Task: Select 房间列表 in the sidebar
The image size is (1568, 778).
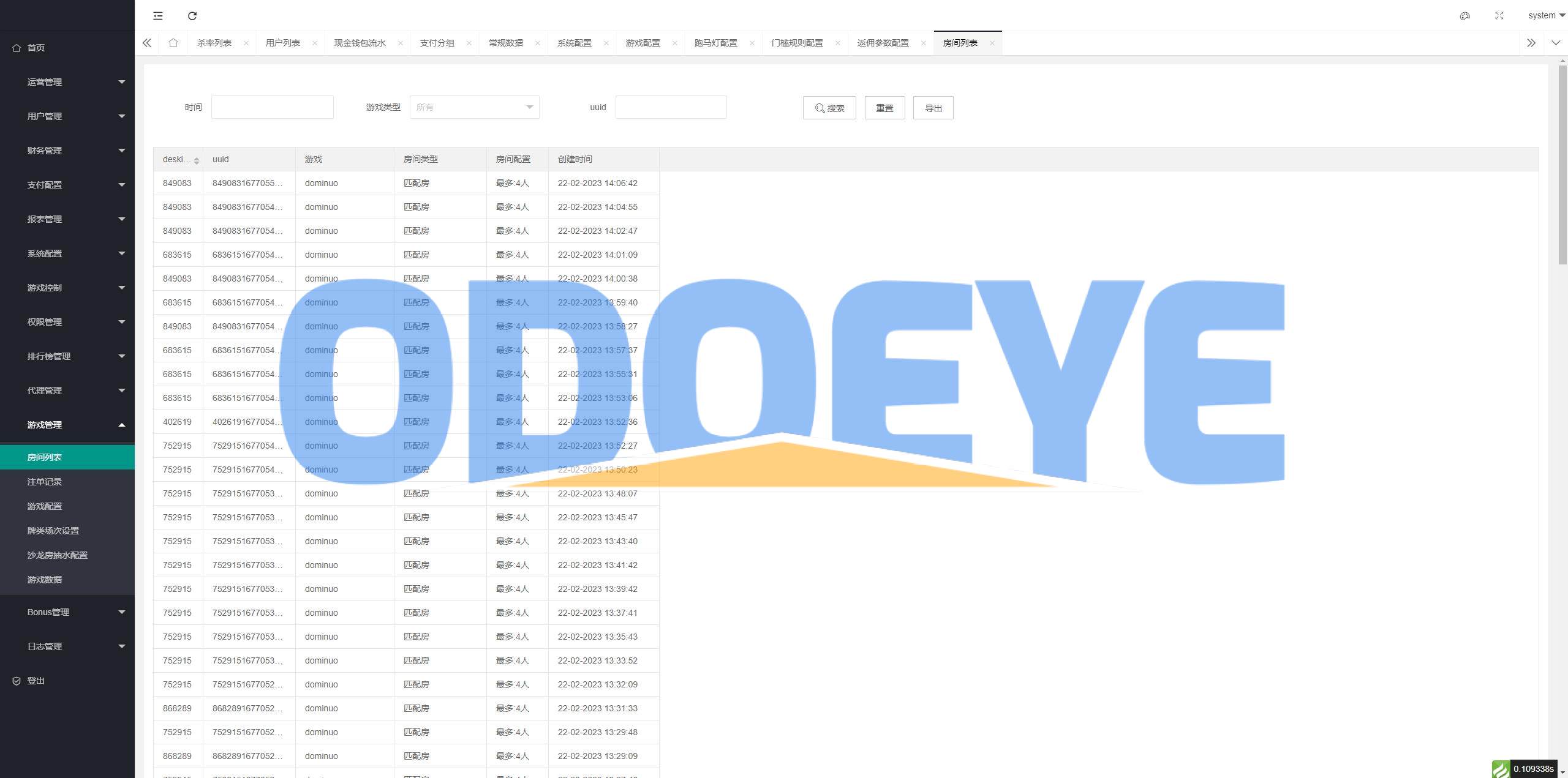Action: point(67,457)
